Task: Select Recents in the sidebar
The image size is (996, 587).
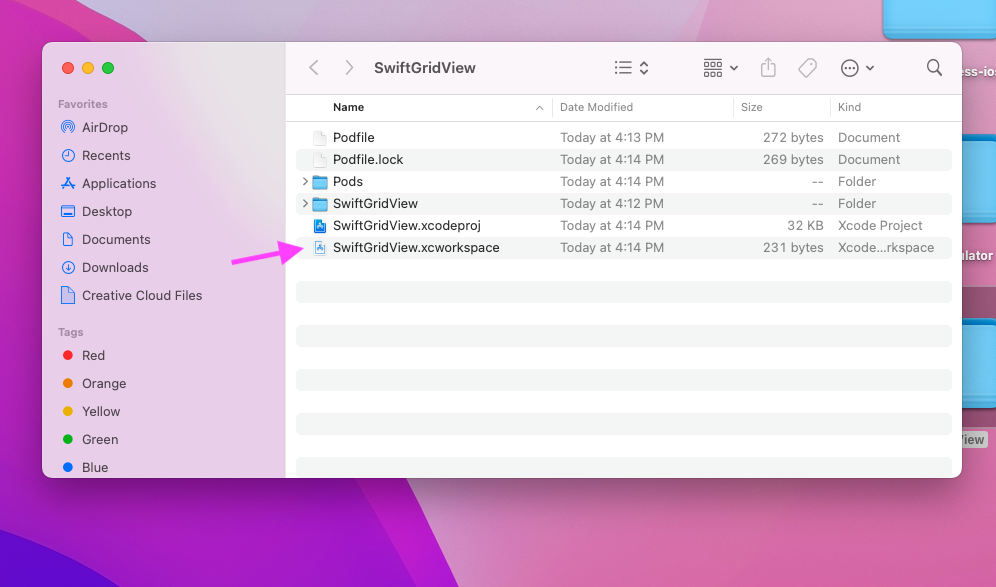Action: pos(105,155)
